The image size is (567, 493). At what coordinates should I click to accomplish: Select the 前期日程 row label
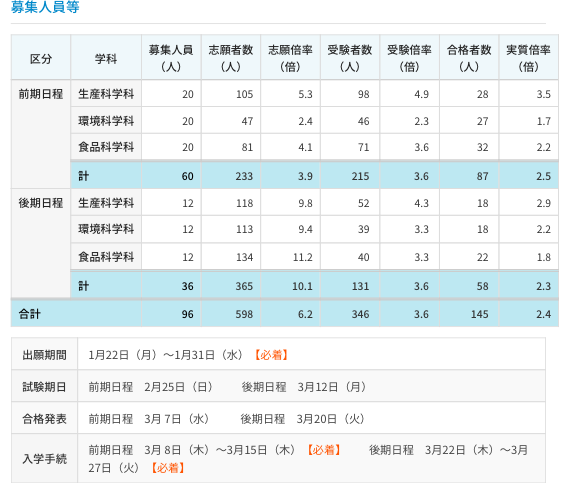point(41,94)
